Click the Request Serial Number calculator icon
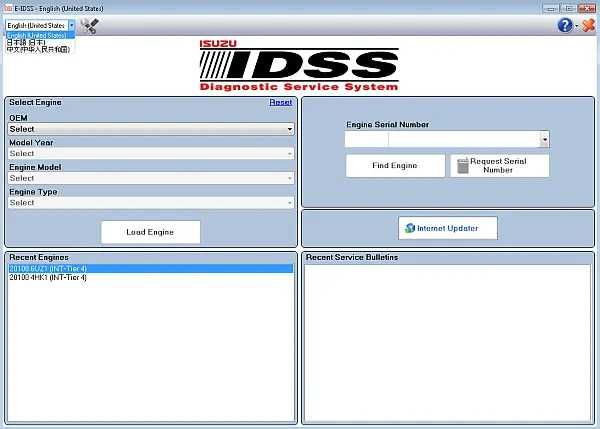Viewport: 600px width, 429px height. tap(463, 166)
